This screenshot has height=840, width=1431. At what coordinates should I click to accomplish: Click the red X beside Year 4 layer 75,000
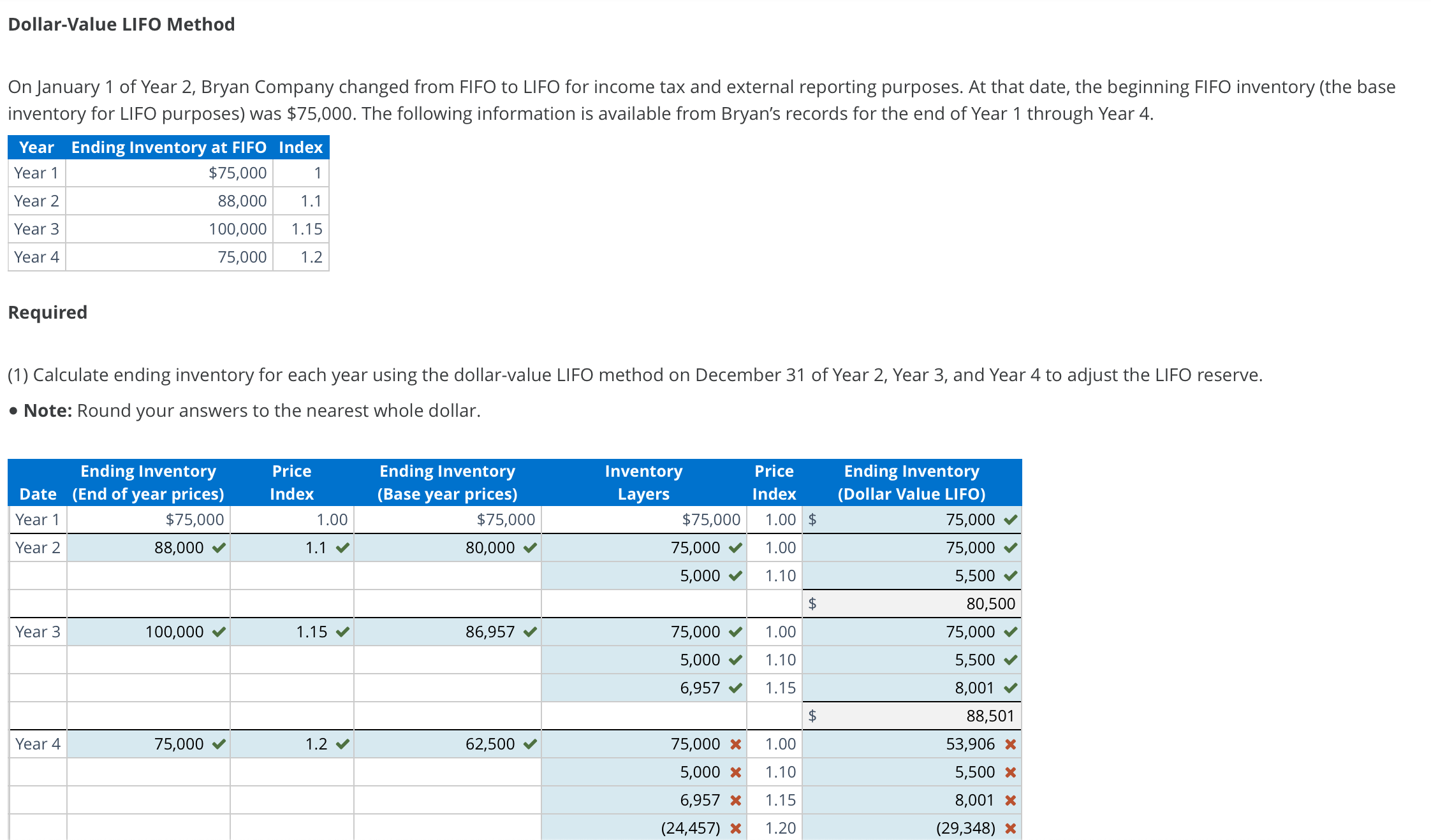[x=735, y=744]
